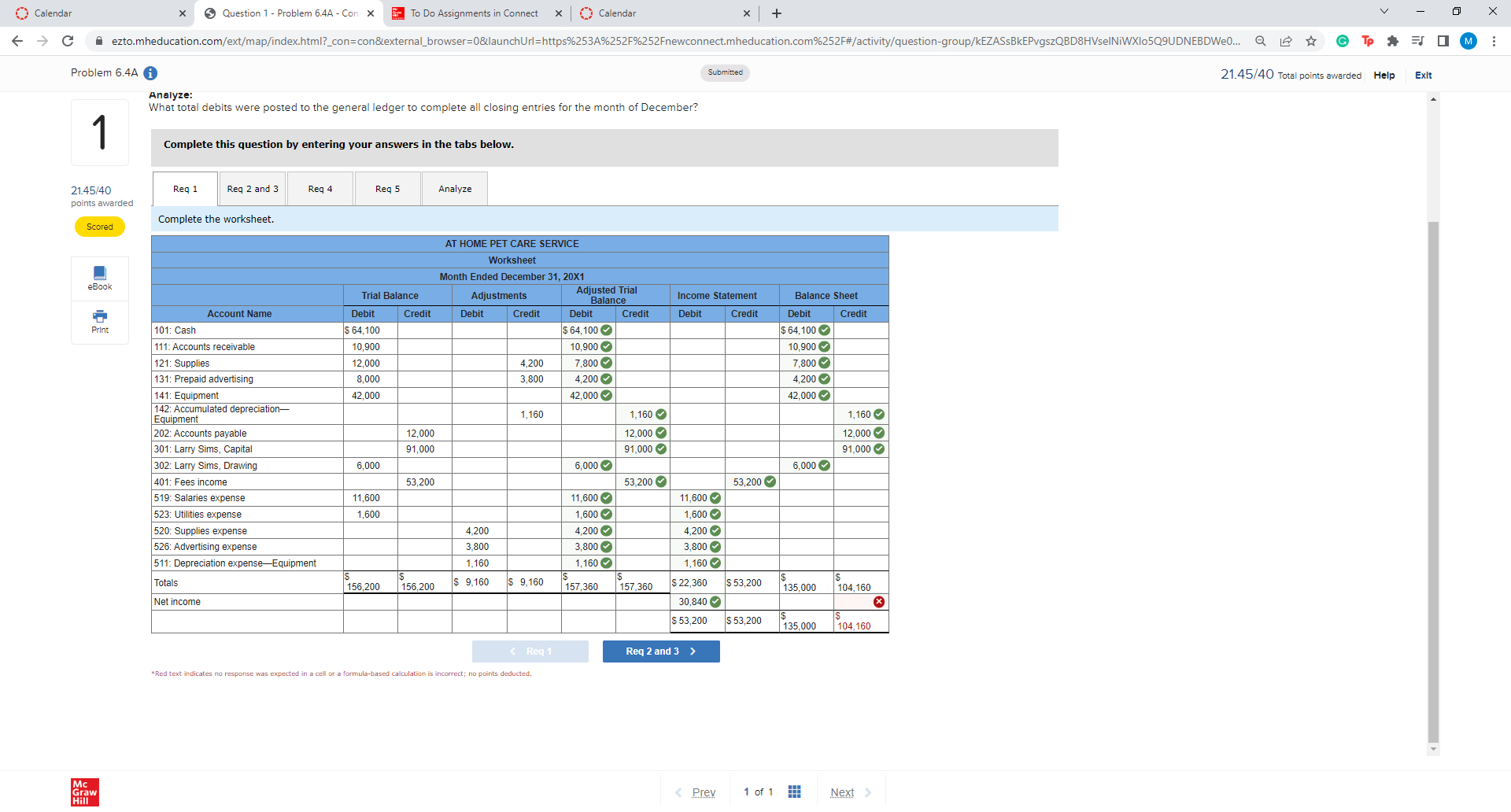1511x812 pixels.
Task: Click the Supplies trial balance debit 12,000
Action: coord(366,364)
